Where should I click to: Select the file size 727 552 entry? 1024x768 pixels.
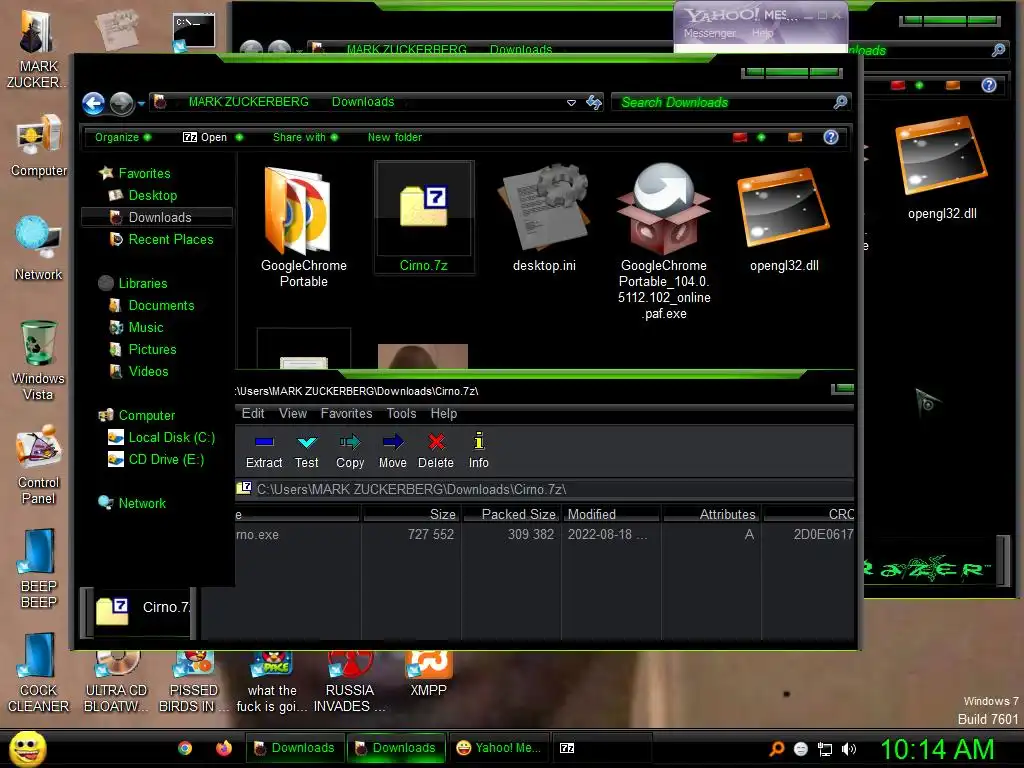430,534
